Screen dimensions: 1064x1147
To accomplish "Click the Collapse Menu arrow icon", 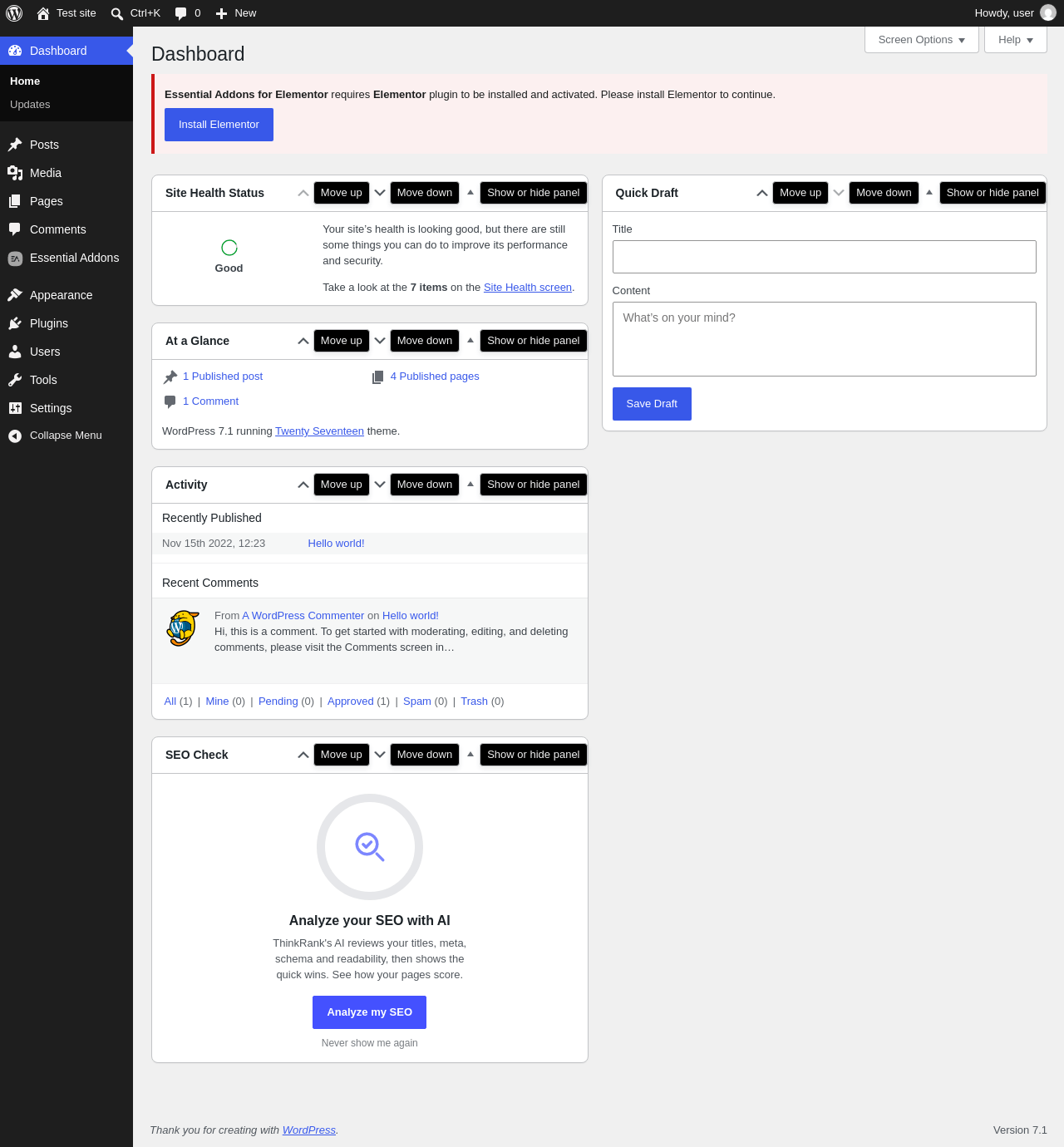I will pyautogui.click(x=15, y=436).
